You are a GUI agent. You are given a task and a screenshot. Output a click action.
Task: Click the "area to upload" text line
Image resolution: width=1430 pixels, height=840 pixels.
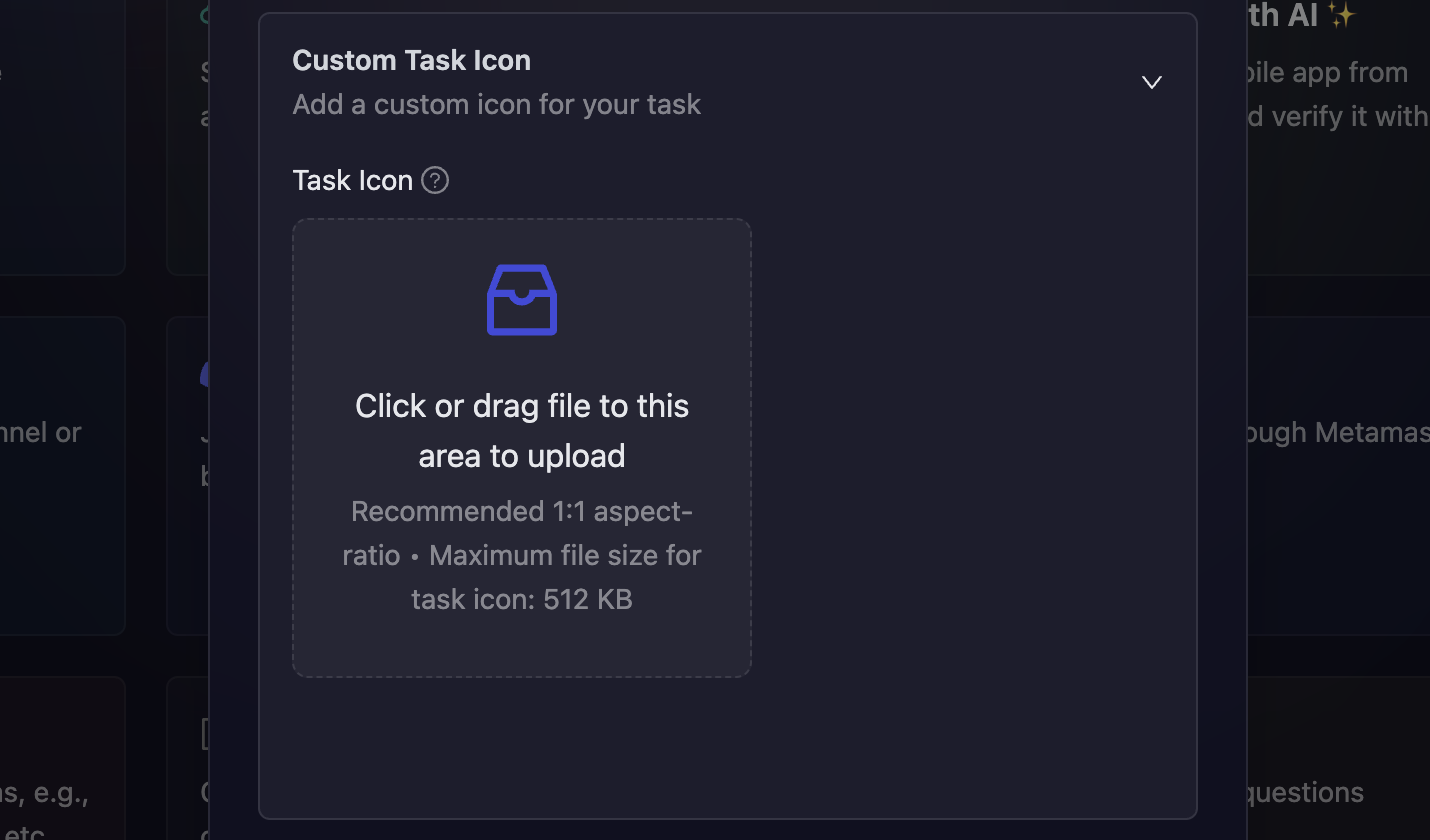(x=522, y=456)
